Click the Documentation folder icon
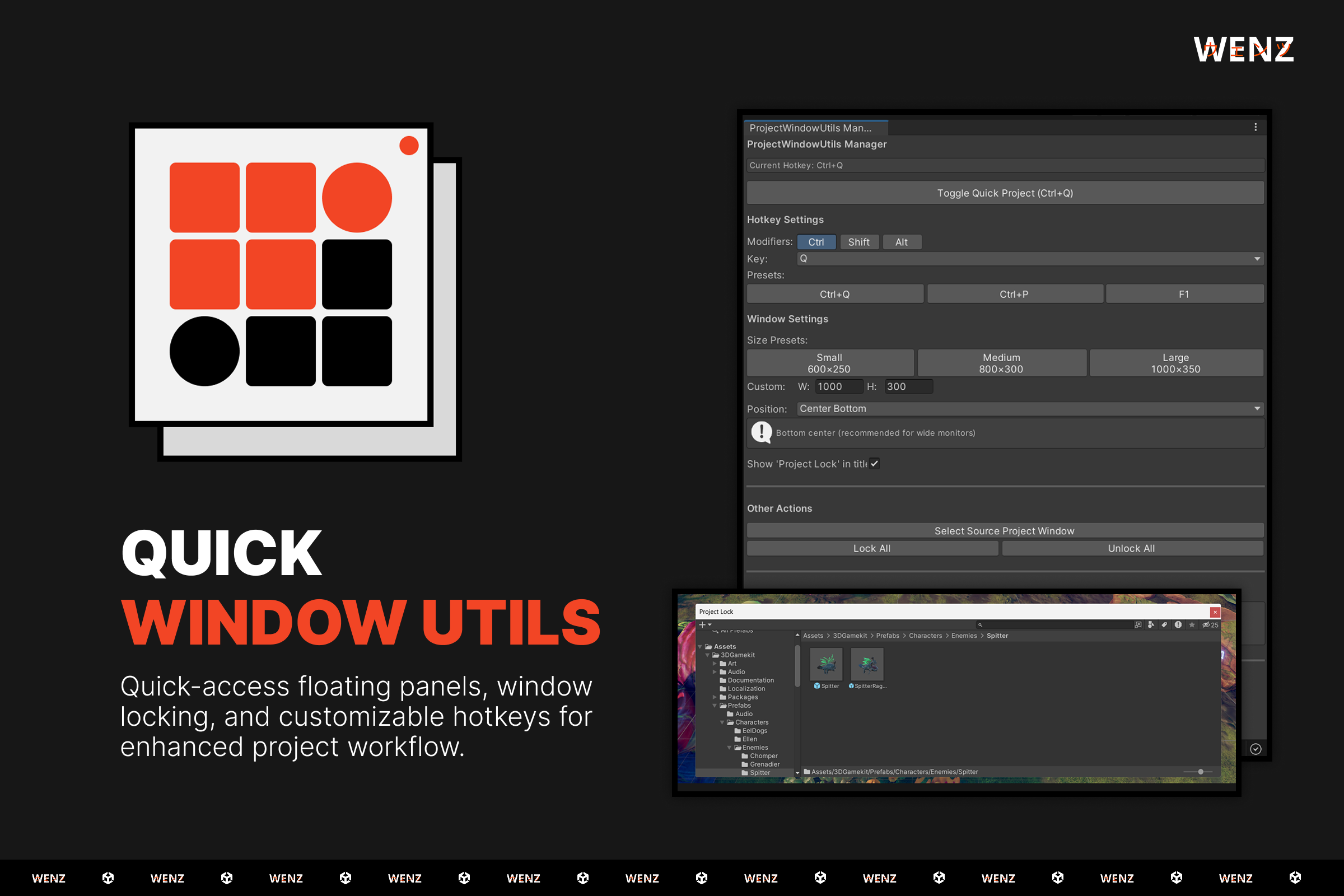The width and height of the screenshot is (1344, 896). click(x=723, y=680)
